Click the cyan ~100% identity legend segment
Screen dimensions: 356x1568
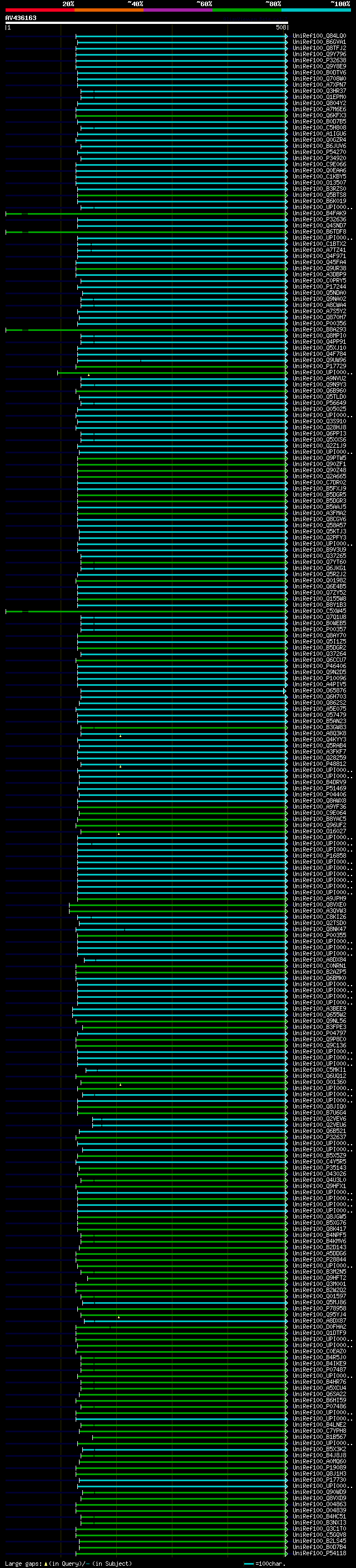coord(316,10)
